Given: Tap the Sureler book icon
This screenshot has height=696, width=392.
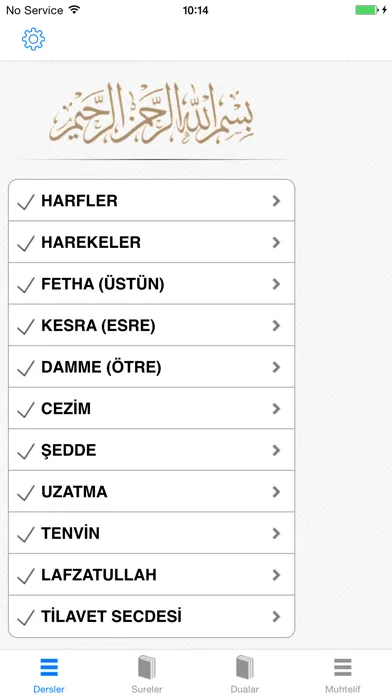Looking at the screenshot, I should (x=147, y=667).
